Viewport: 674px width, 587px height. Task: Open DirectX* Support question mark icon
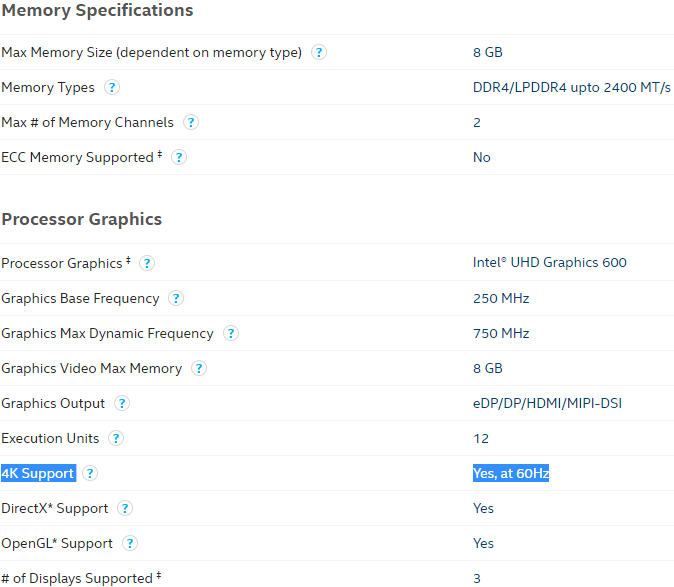(125, 508)
